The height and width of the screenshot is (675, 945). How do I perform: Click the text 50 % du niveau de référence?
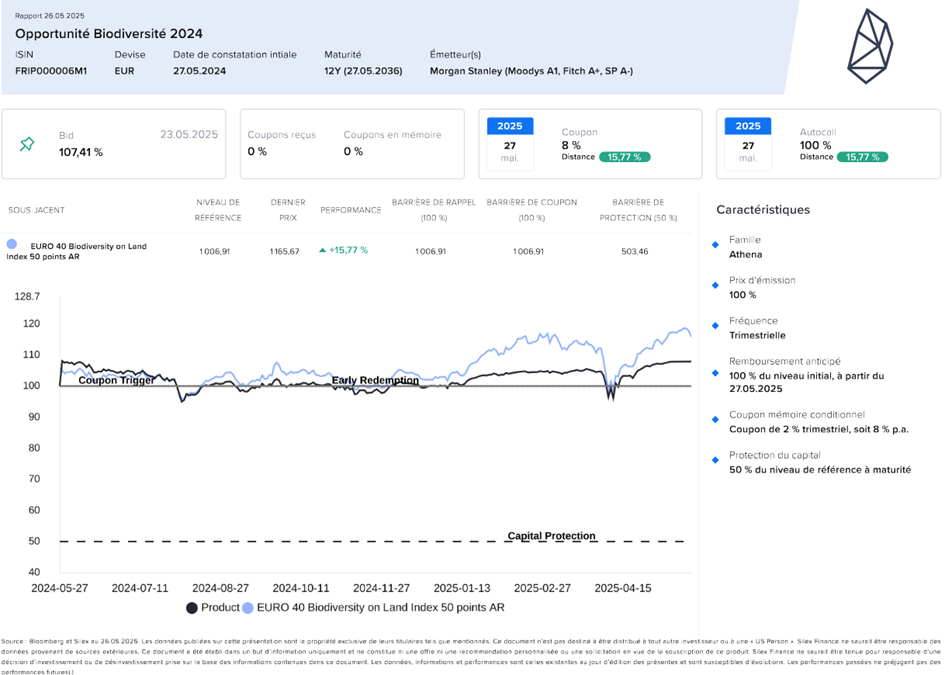click(796, 470)
